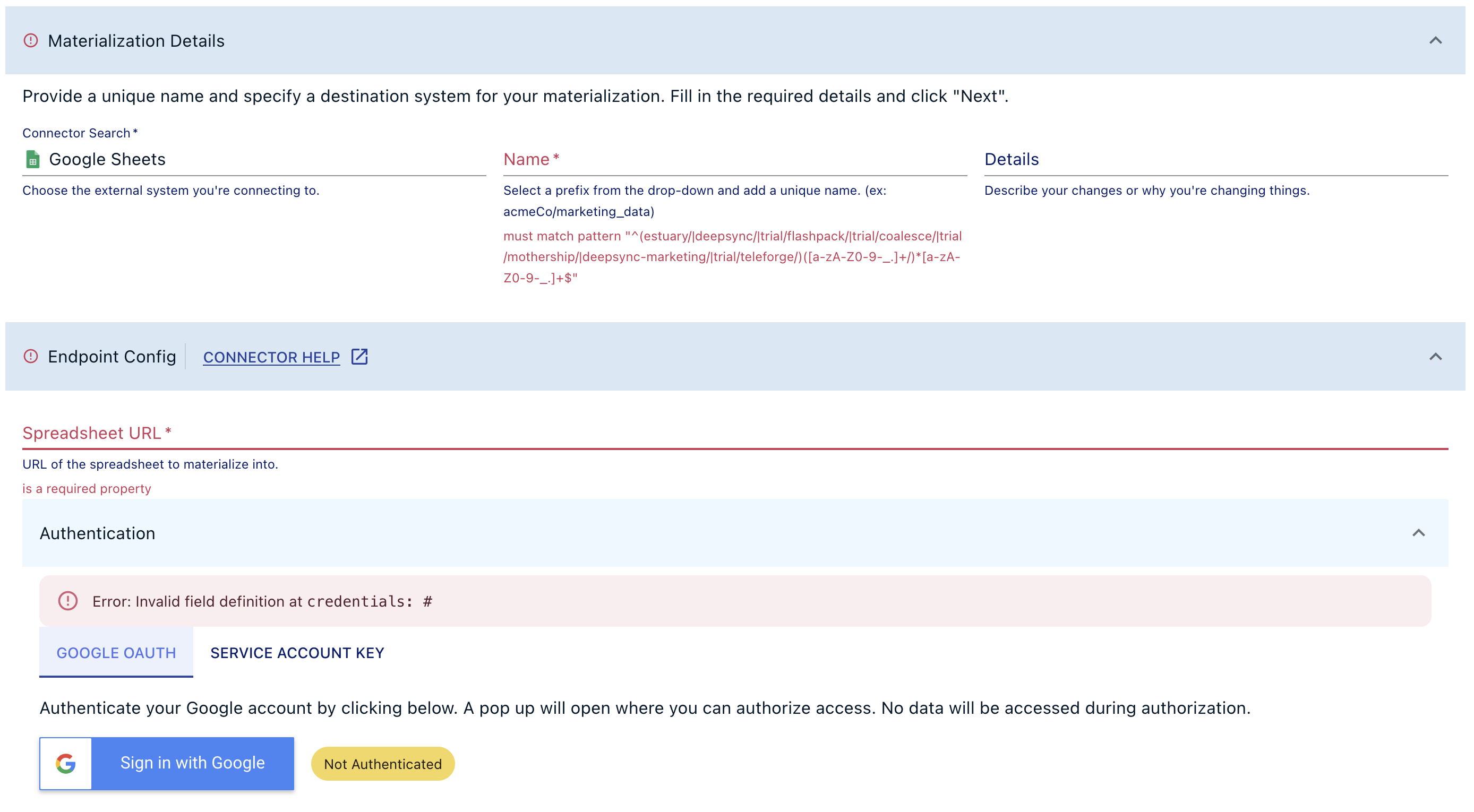Click the Not Authenticated status chip
This screenshot has width=1474, height=812.
382,763
